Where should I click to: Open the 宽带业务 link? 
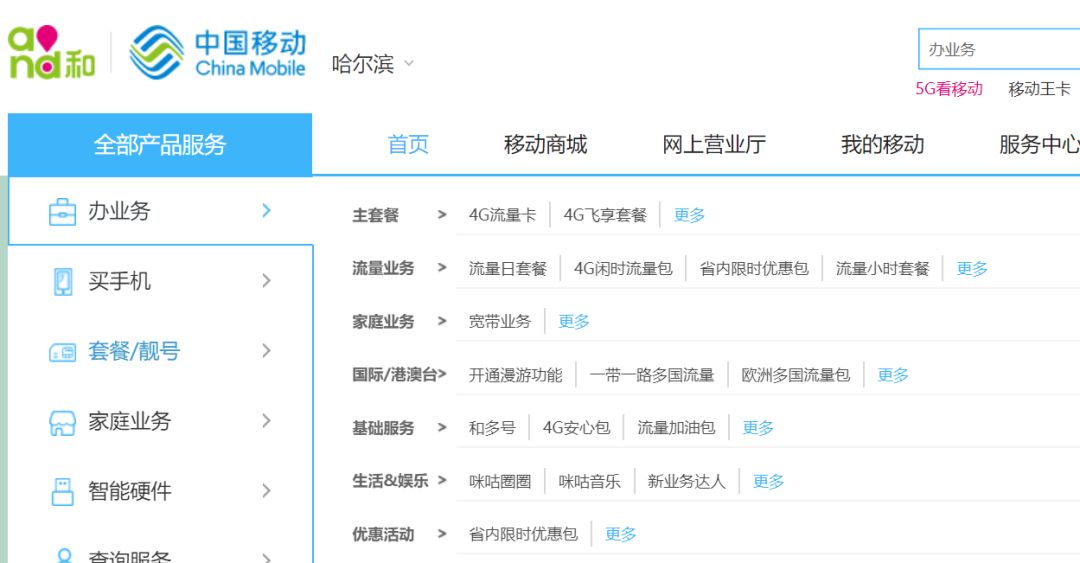click(x=500, y=322)
